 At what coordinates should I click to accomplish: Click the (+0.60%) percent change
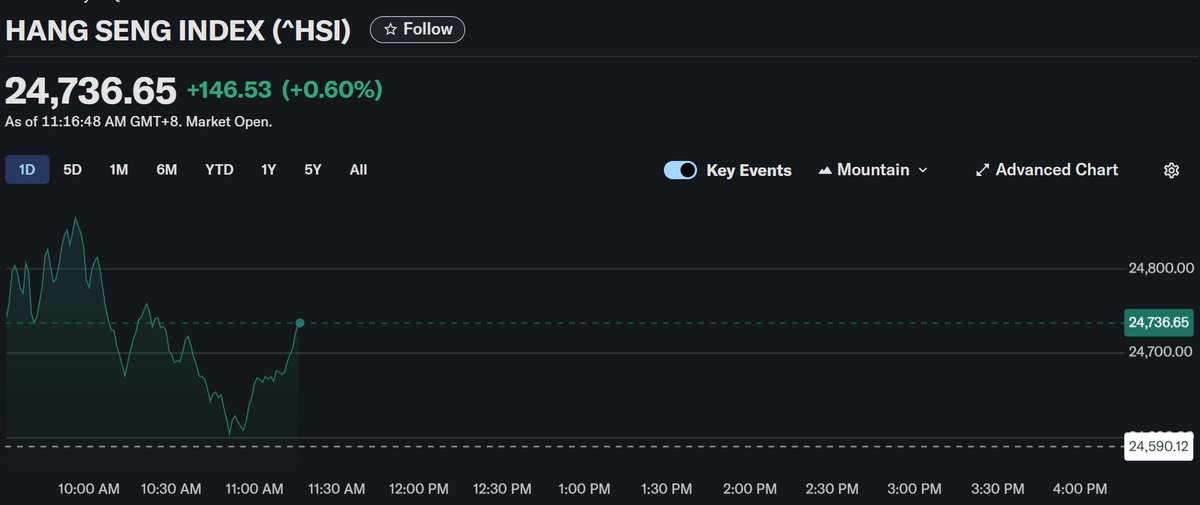[x=332, y=90]
